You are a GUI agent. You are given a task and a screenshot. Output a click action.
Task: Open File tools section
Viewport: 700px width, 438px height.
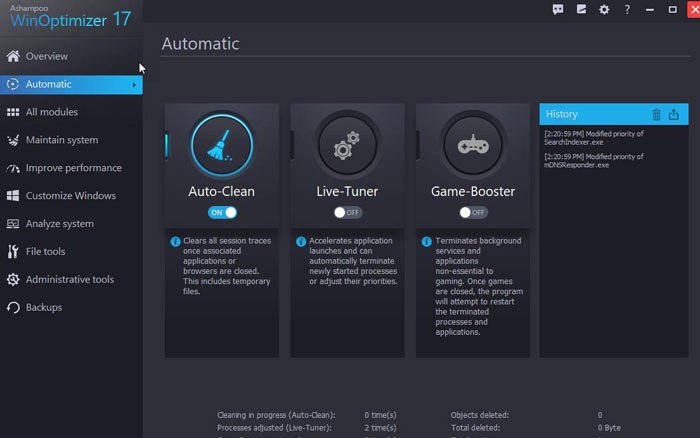tap(71, 251)
